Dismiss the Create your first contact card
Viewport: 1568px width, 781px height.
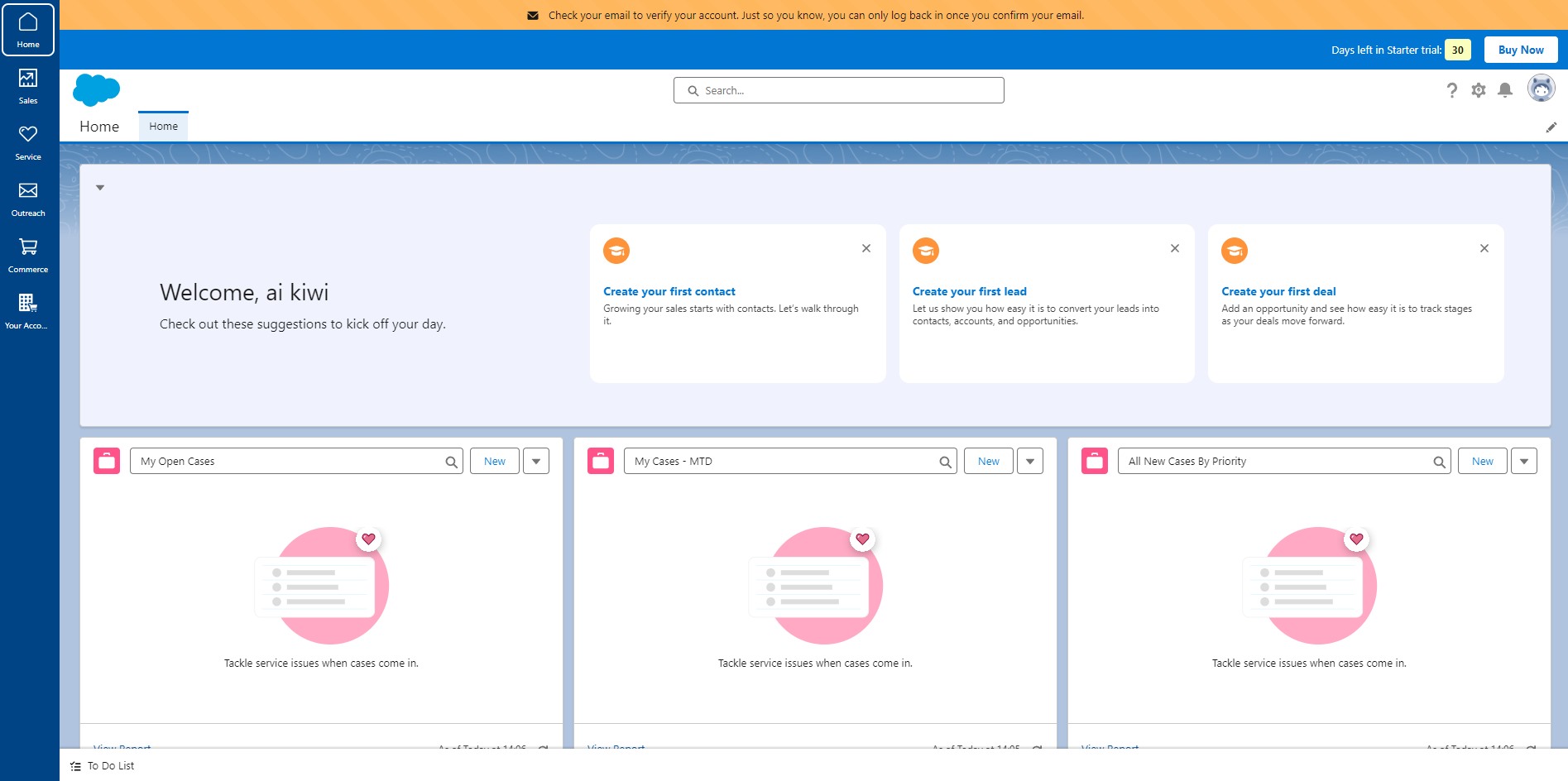[x=866, y=248]
